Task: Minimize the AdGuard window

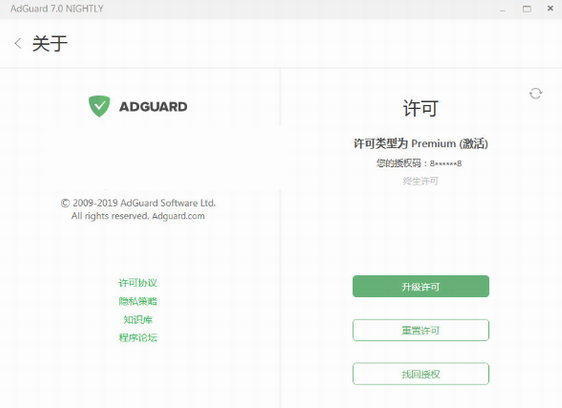Action: tap(503, 9)
